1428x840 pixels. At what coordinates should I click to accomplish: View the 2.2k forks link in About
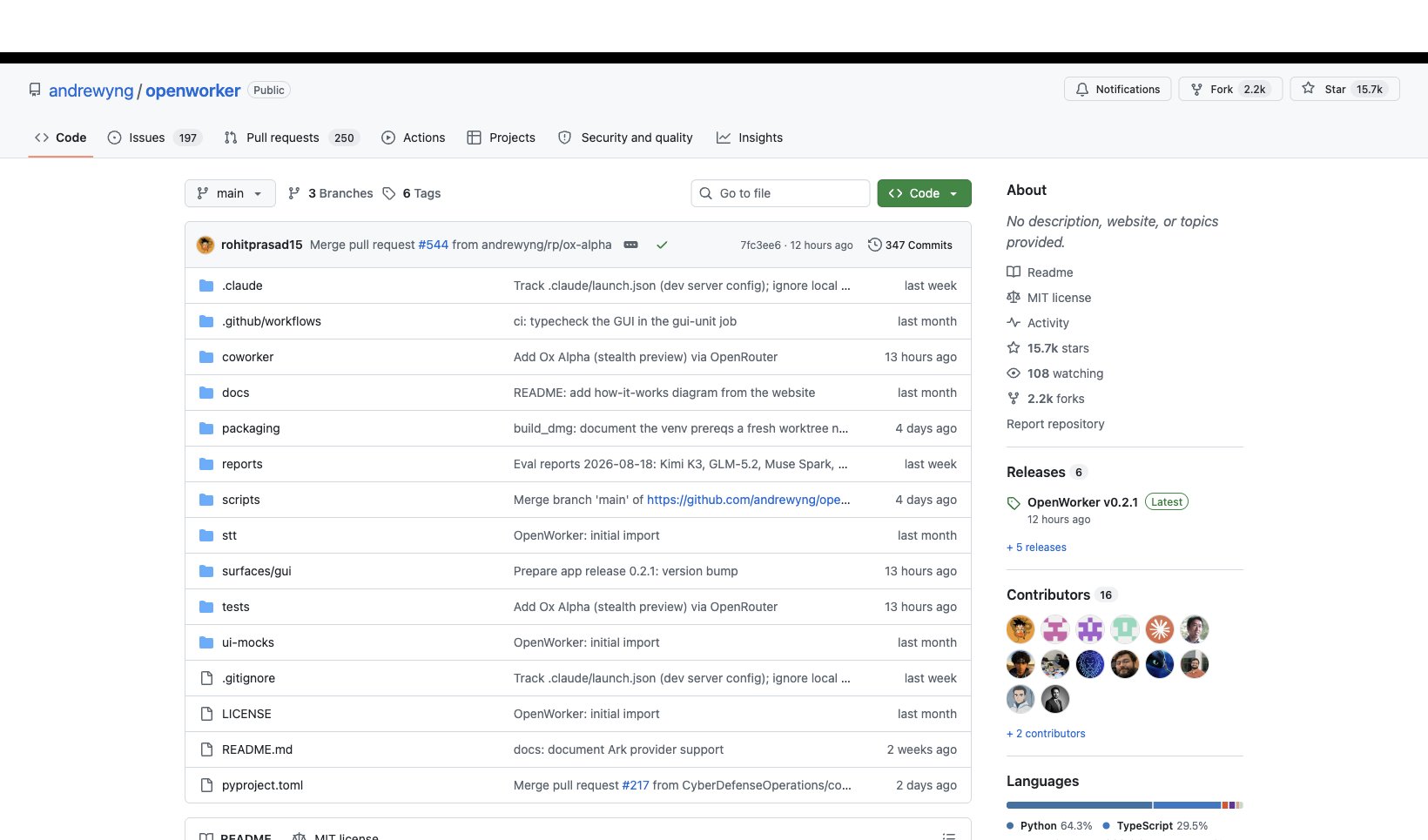click(x=1046, y=399)
